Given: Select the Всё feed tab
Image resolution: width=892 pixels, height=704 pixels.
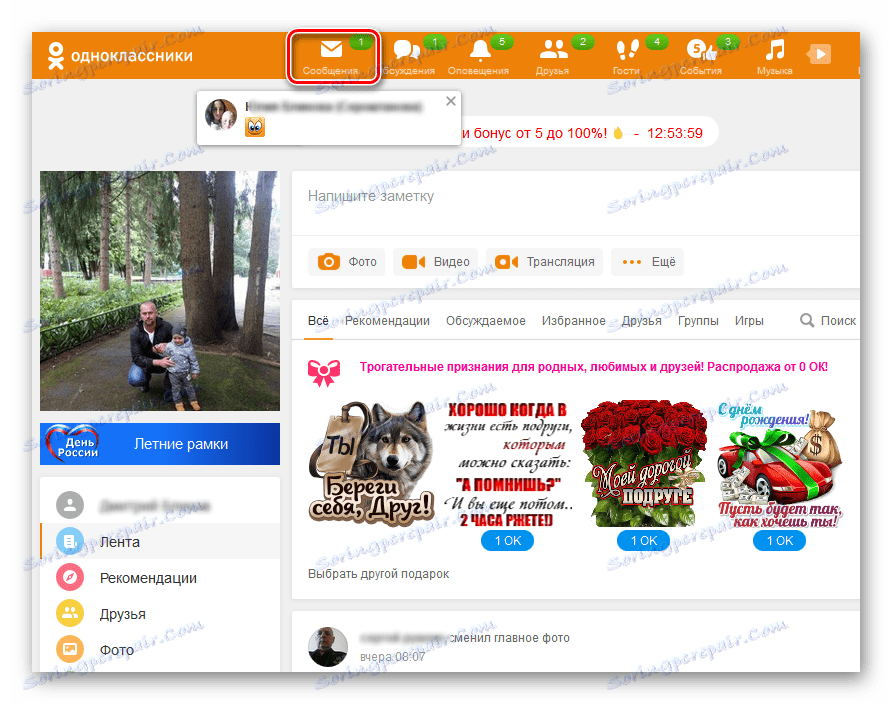Looking at the screenshot, I should [318, 321].
